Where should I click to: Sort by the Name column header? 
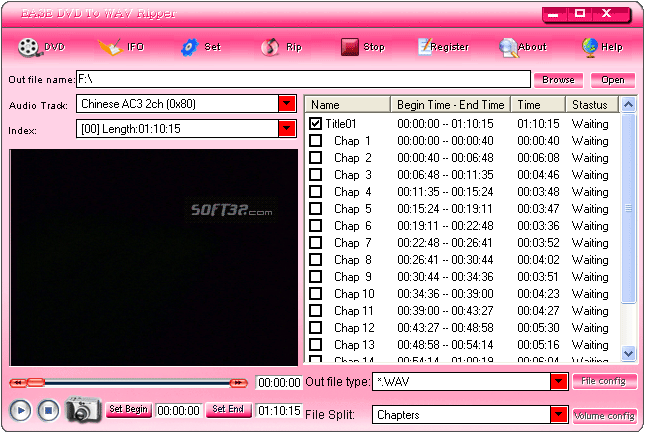348,105
